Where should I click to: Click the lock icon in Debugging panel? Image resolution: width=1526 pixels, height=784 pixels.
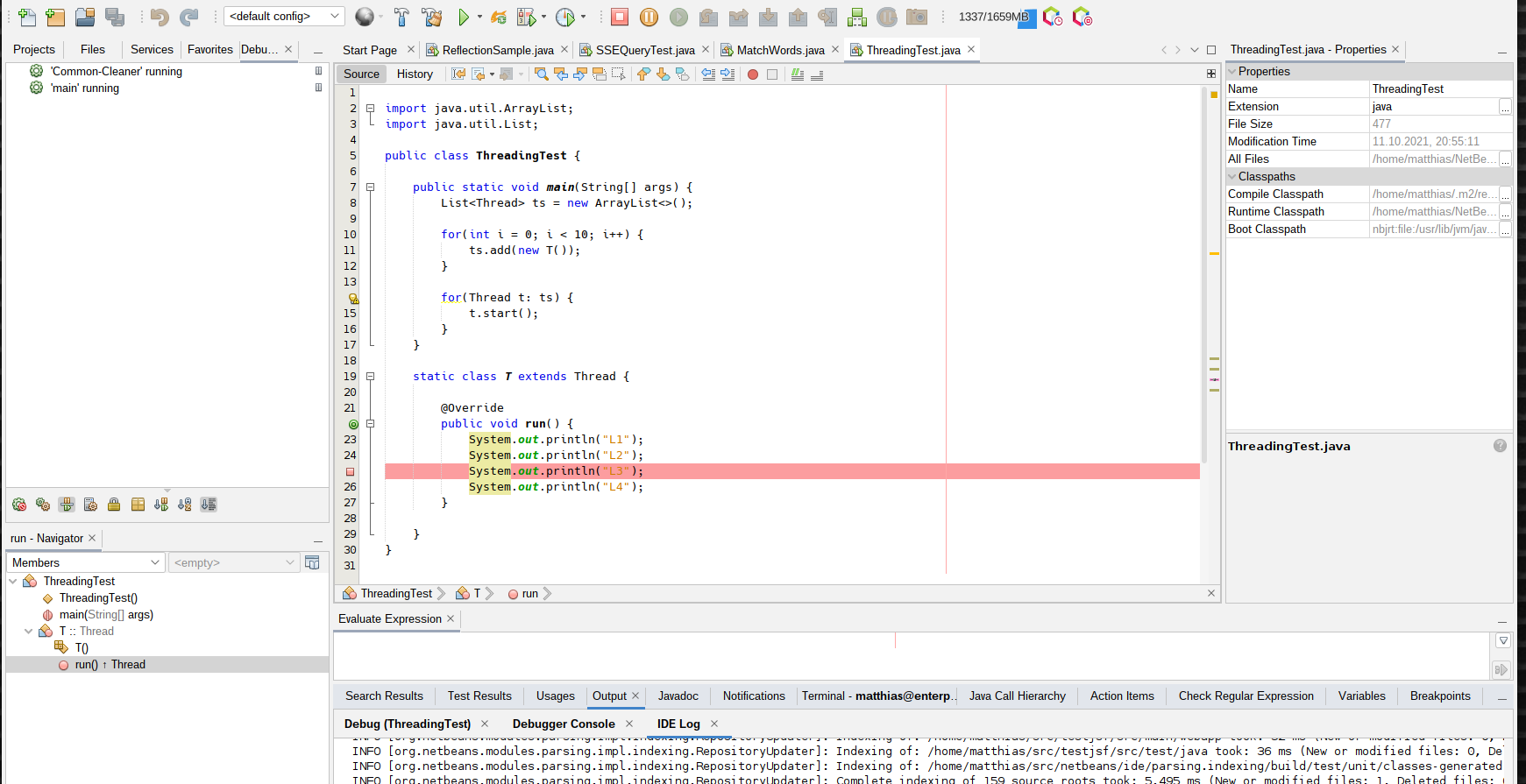(x=114, y=505)
